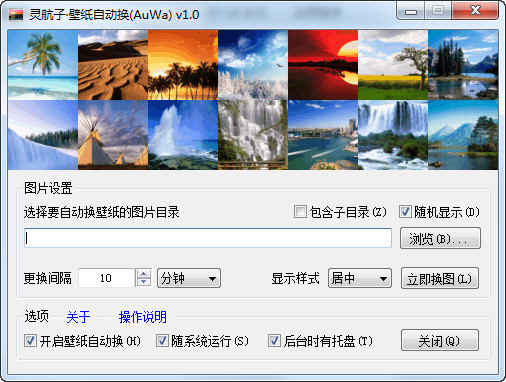506x382 pixels.
Task: Select the pine trees mountain lake thumbnail
Action: point(463,65)
